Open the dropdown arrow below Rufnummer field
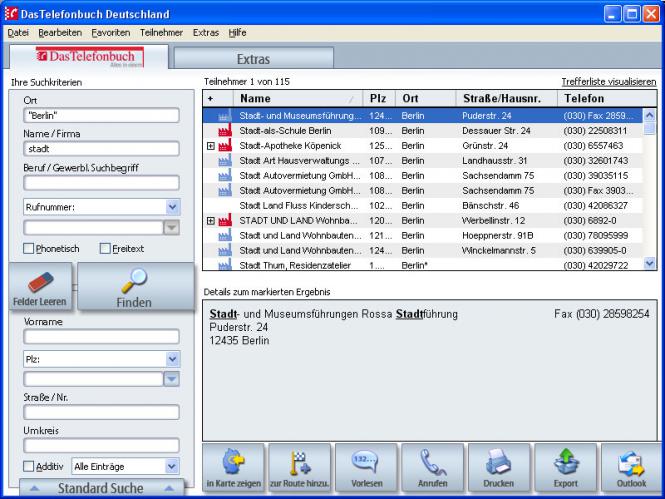The width and height of the screenshot is (665, 499). [x=171, y=227]
